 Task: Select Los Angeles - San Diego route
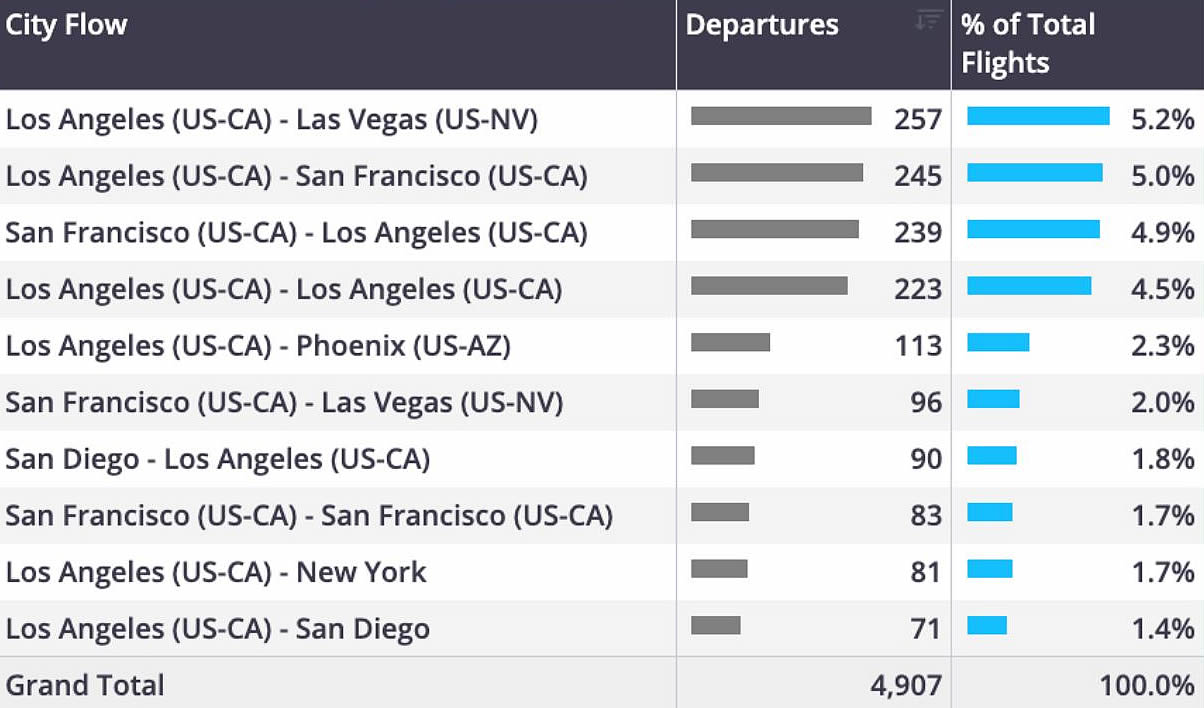coord(218,629)
